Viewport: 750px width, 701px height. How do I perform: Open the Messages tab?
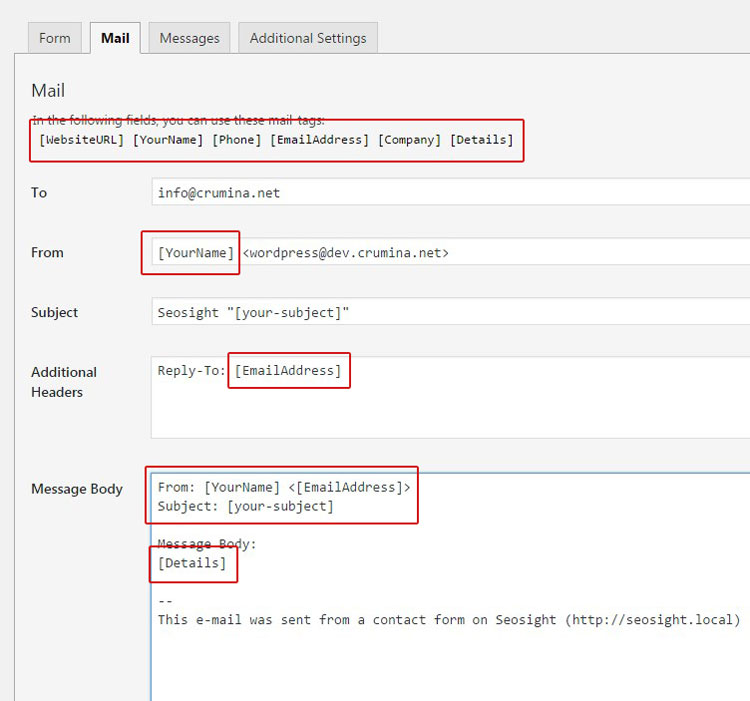(189, 38)
